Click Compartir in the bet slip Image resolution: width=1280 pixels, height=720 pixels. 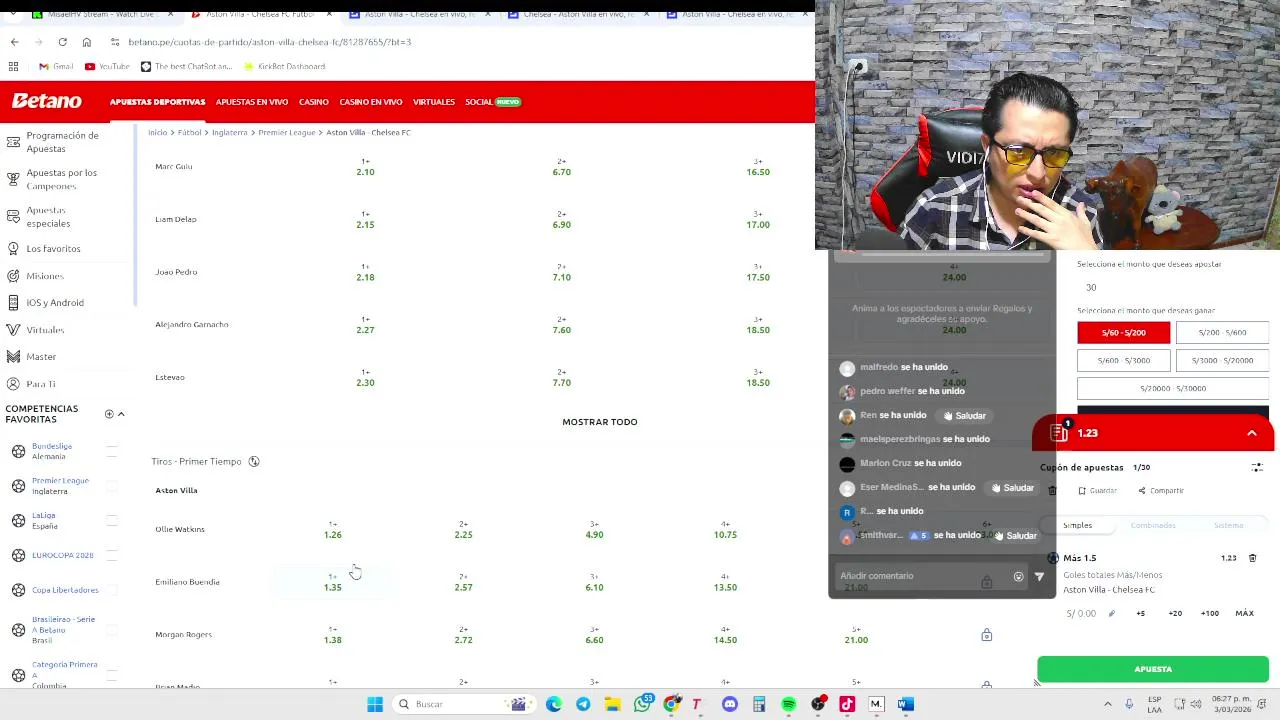[x=1161, y=491]
